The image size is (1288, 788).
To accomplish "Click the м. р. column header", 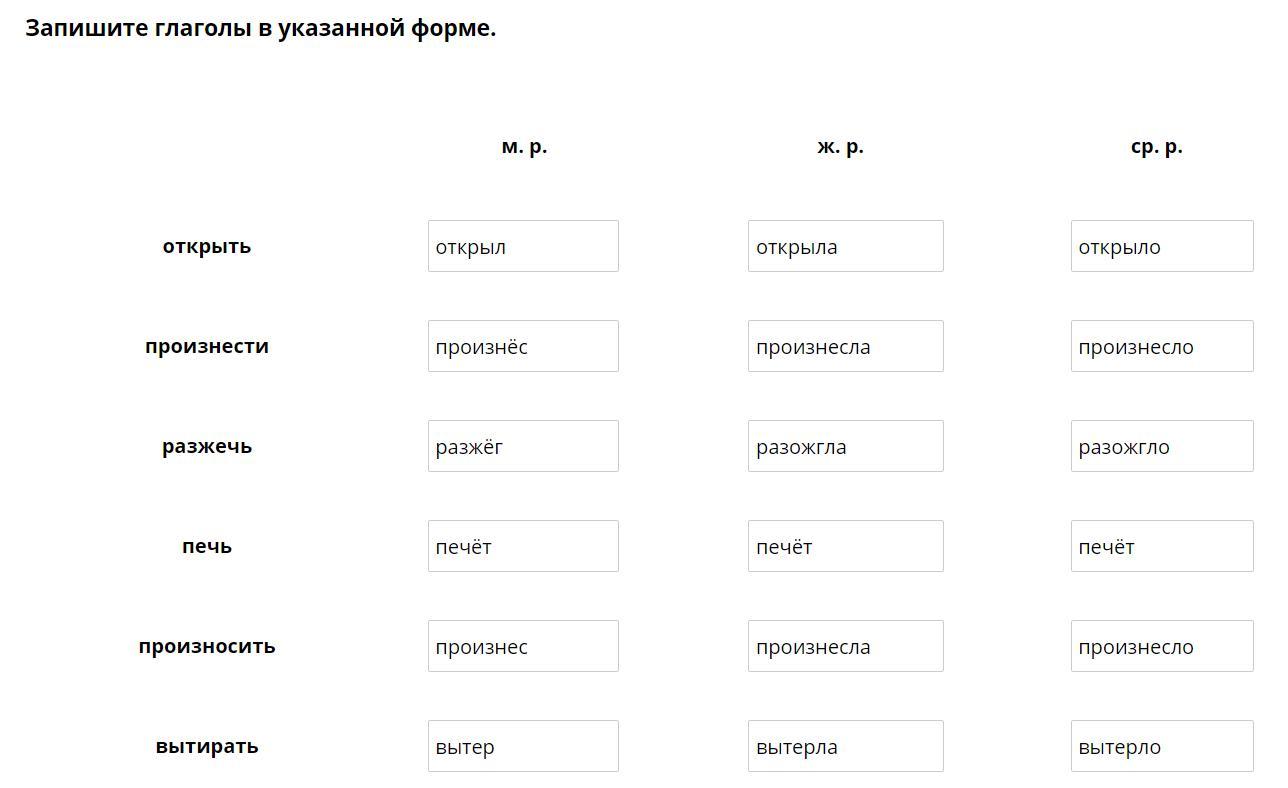I will (x=524, y=146).
